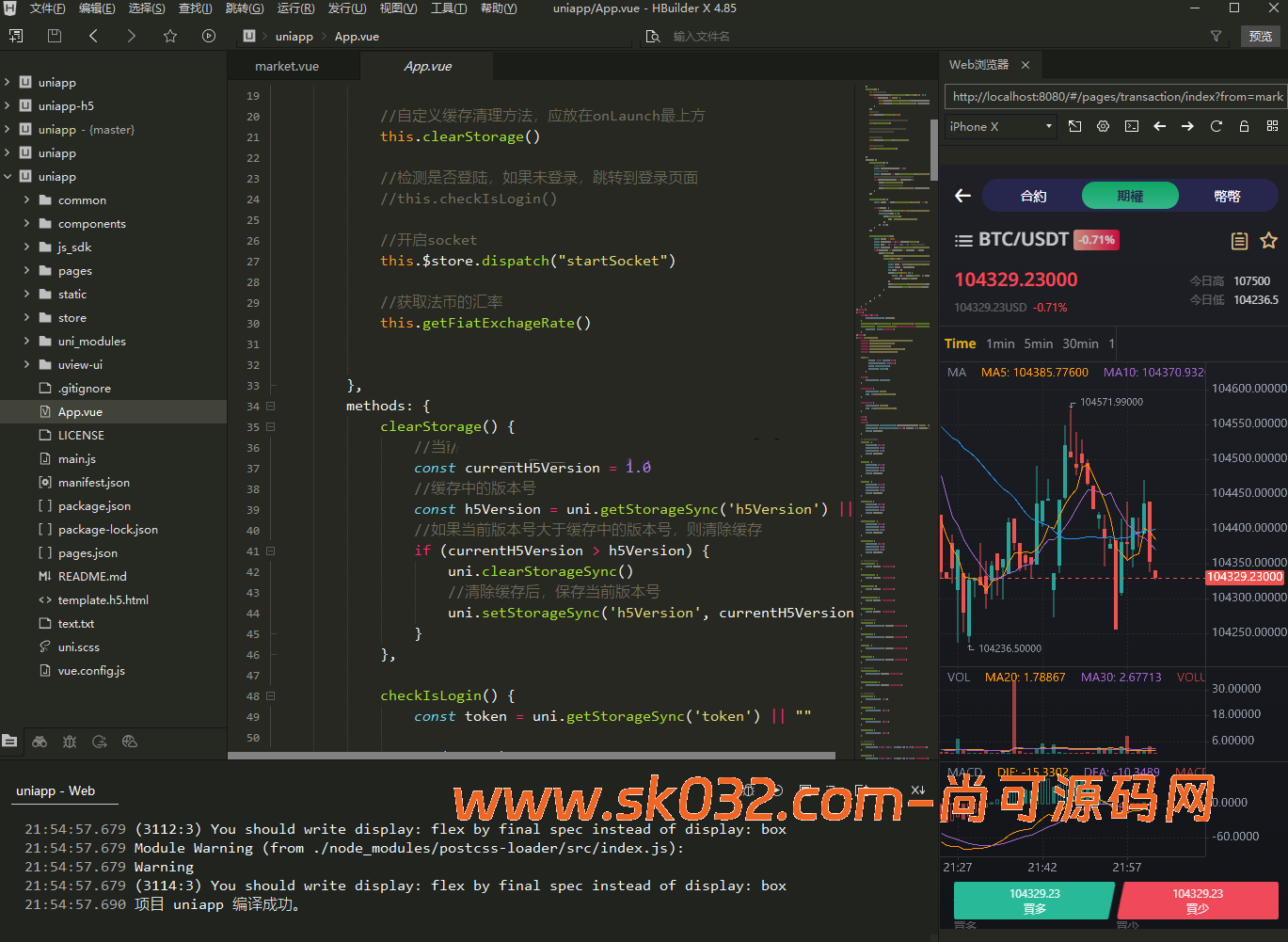Open the iPhone X device dropdown
This screenshot has width=1288, height=942.
(1000, 126)
